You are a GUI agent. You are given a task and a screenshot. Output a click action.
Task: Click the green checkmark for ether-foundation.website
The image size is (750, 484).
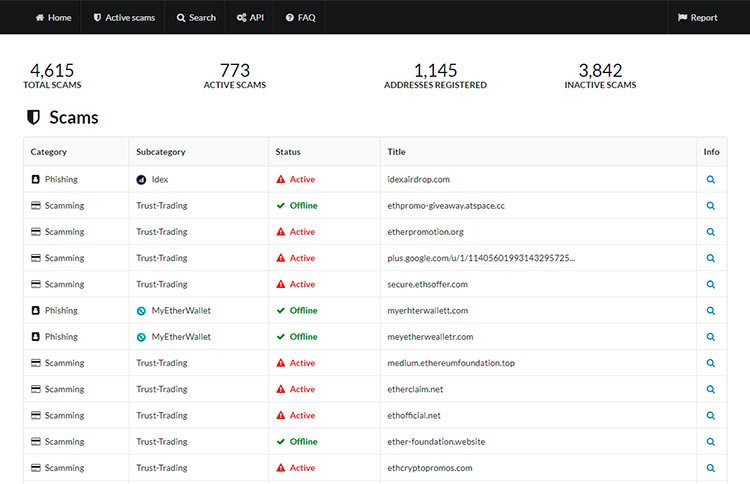point(281,441)
